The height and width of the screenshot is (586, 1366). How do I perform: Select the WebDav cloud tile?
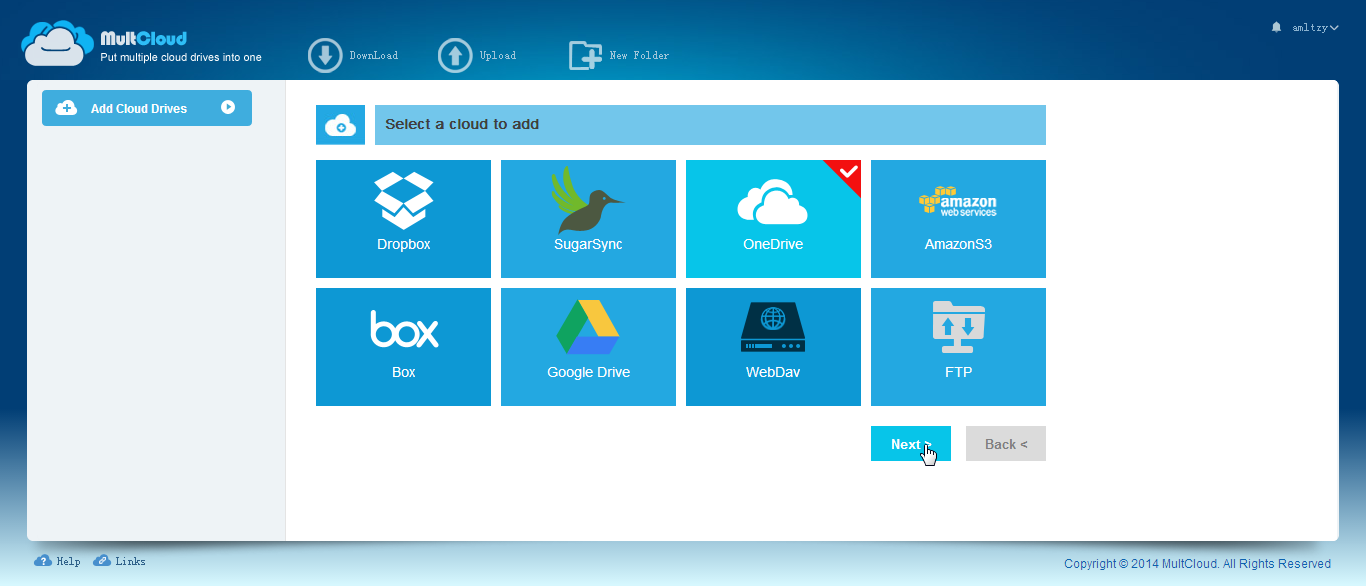tap(773, 347)
